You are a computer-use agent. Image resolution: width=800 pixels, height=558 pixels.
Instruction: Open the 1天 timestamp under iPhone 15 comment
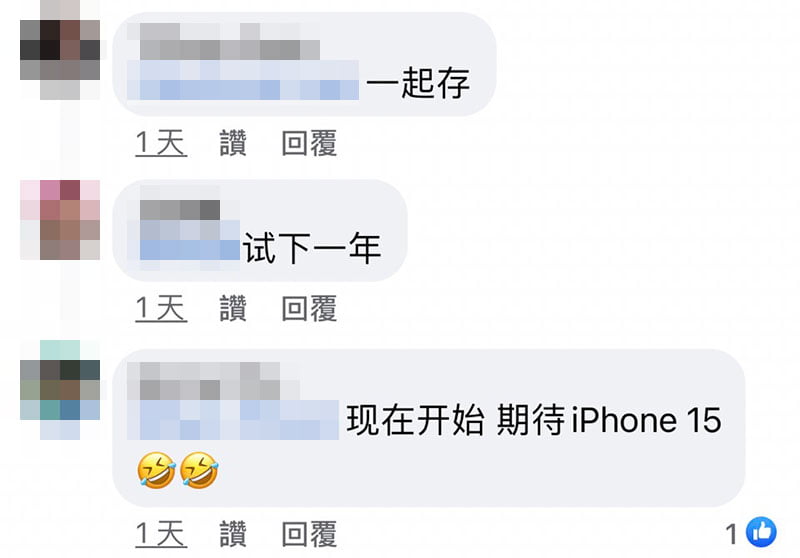pyautogui.click(x=161, y=534)
